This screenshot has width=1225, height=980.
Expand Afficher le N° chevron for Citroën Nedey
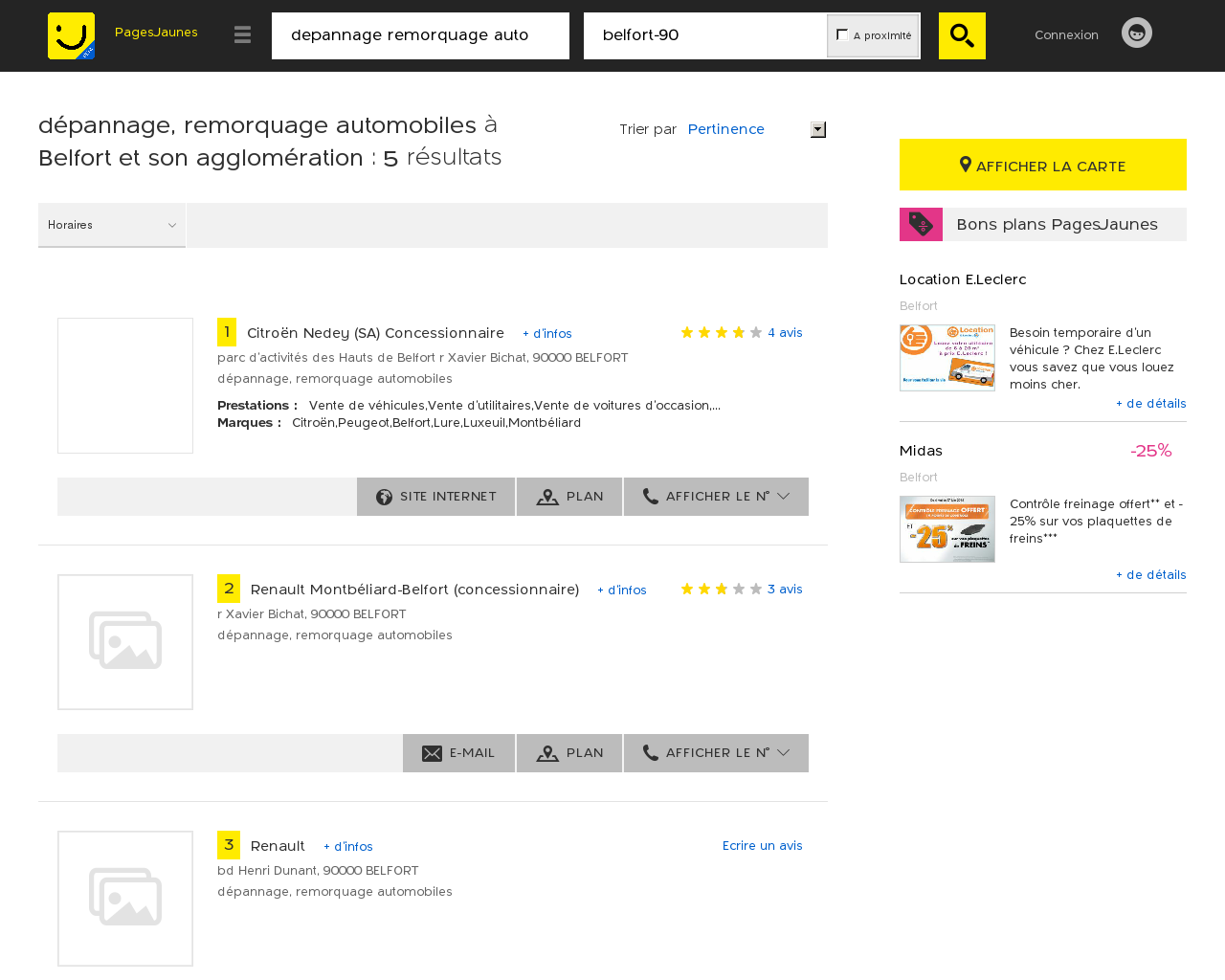coord(784,497)
